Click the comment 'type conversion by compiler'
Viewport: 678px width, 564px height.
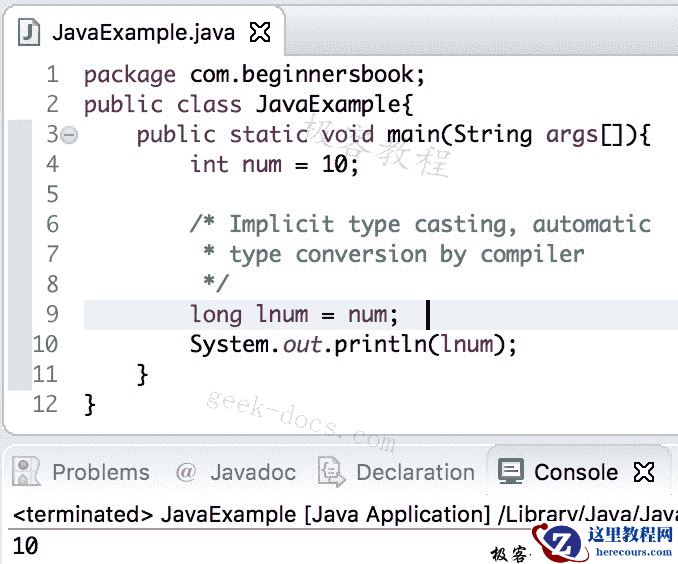407,255
